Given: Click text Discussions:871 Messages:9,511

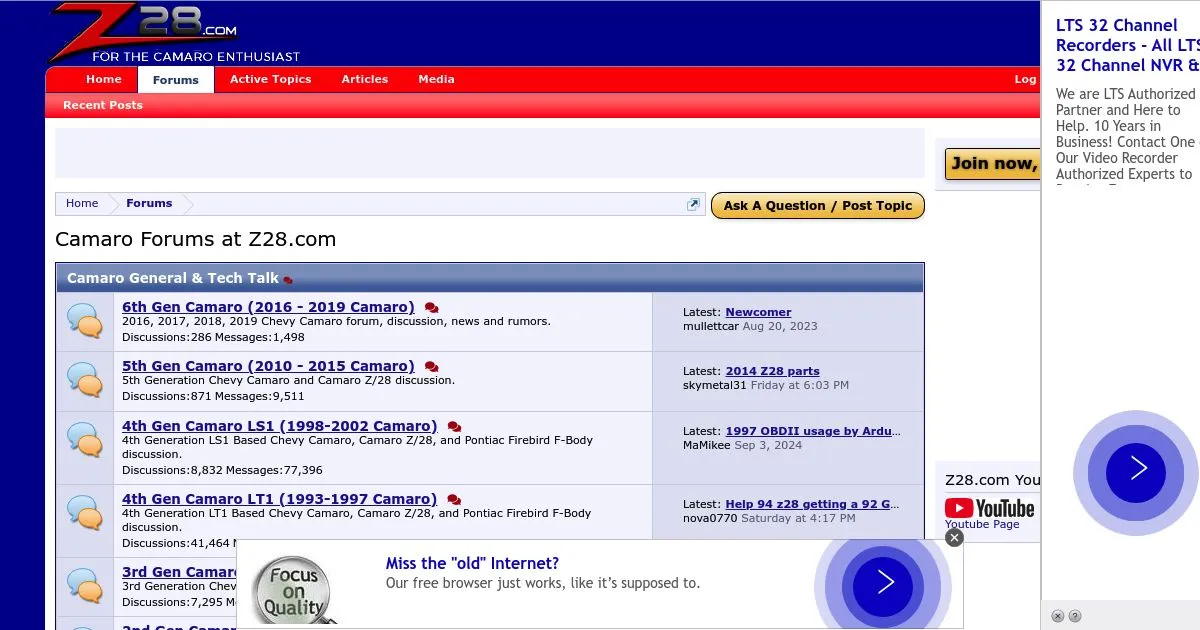Looking at the screenshot, I should 213,397.
